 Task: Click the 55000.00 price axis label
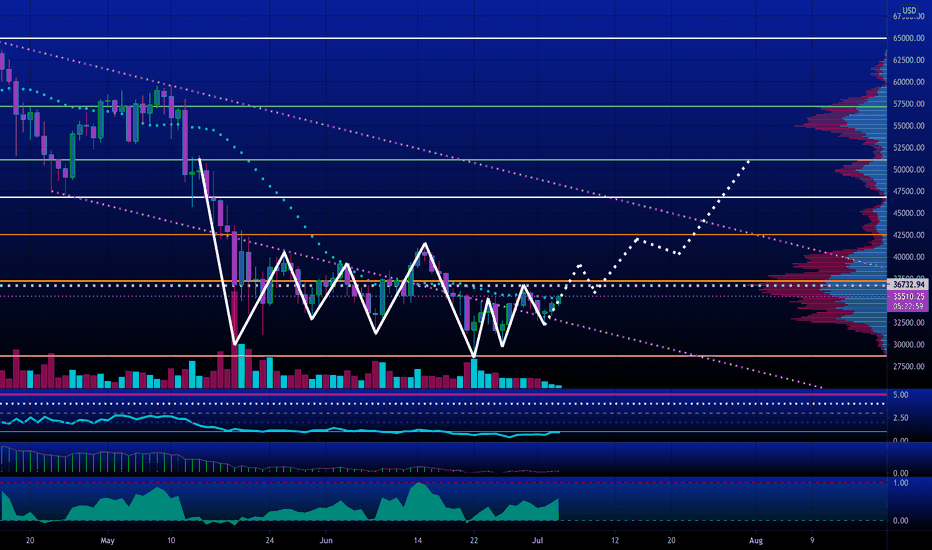(x=909, y=126)
